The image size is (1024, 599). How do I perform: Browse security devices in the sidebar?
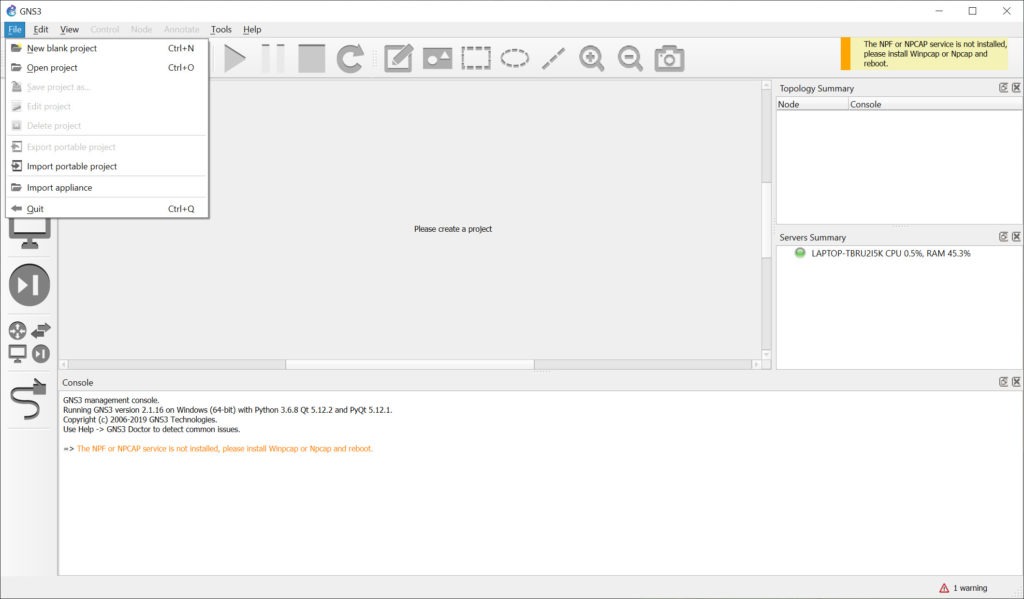coord(29,285)
